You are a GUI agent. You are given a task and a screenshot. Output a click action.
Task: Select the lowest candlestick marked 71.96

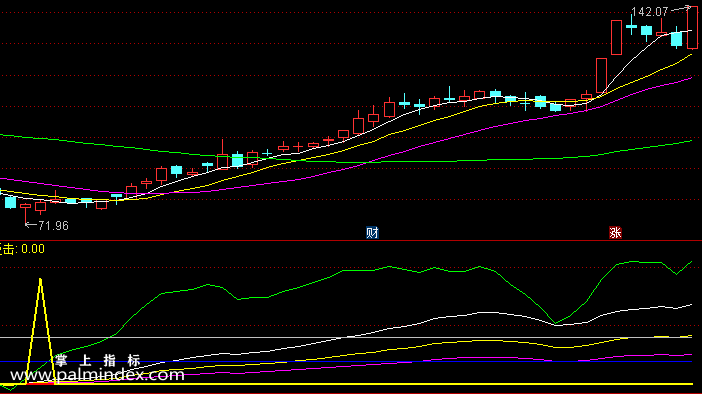(26, 213)
